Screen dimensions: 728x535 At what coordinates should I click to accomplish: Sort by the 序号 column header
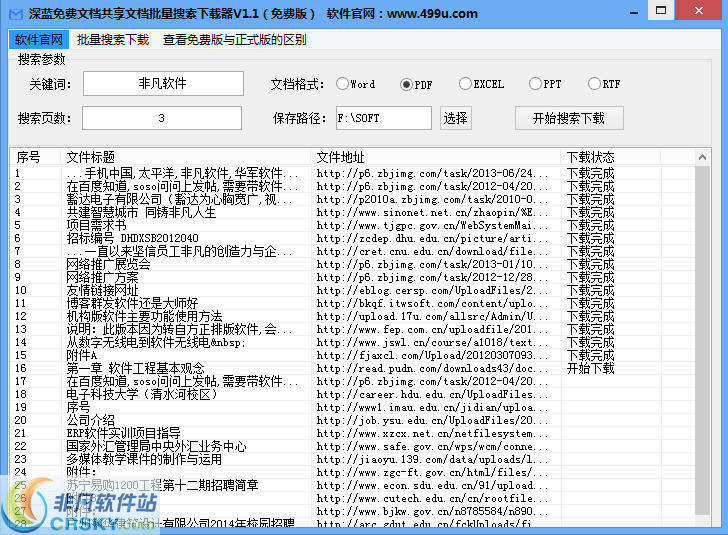(35, 157)
